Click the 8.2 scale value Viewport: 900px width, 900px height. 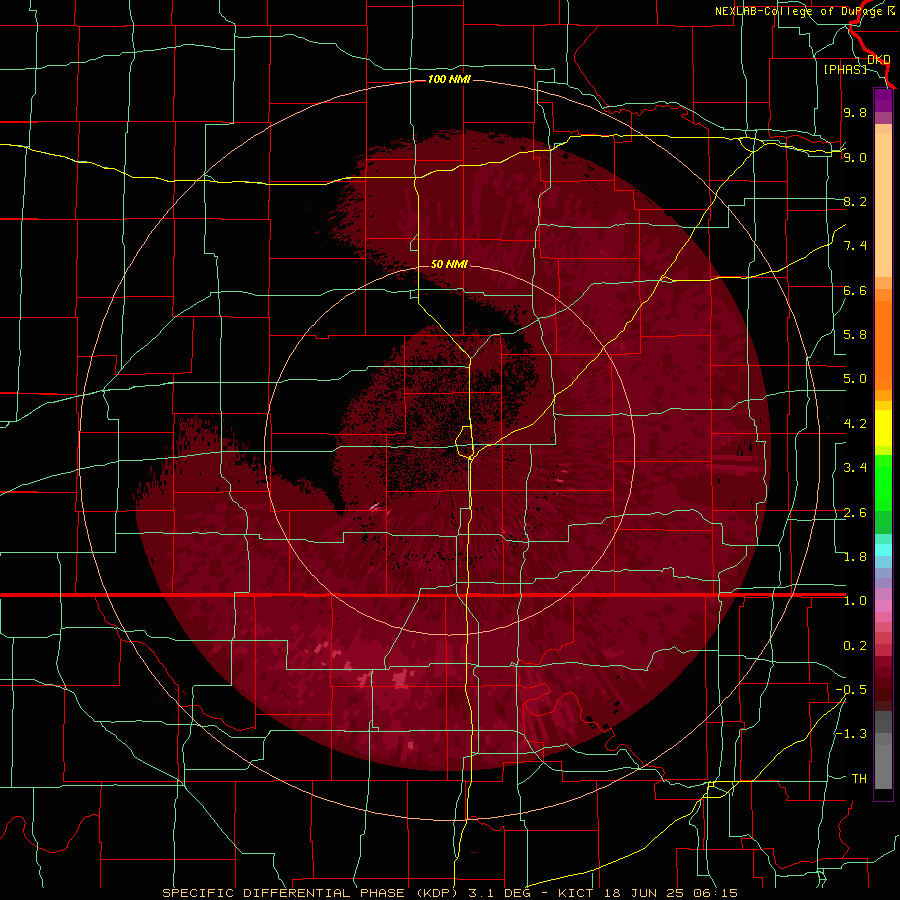point(855,201)
